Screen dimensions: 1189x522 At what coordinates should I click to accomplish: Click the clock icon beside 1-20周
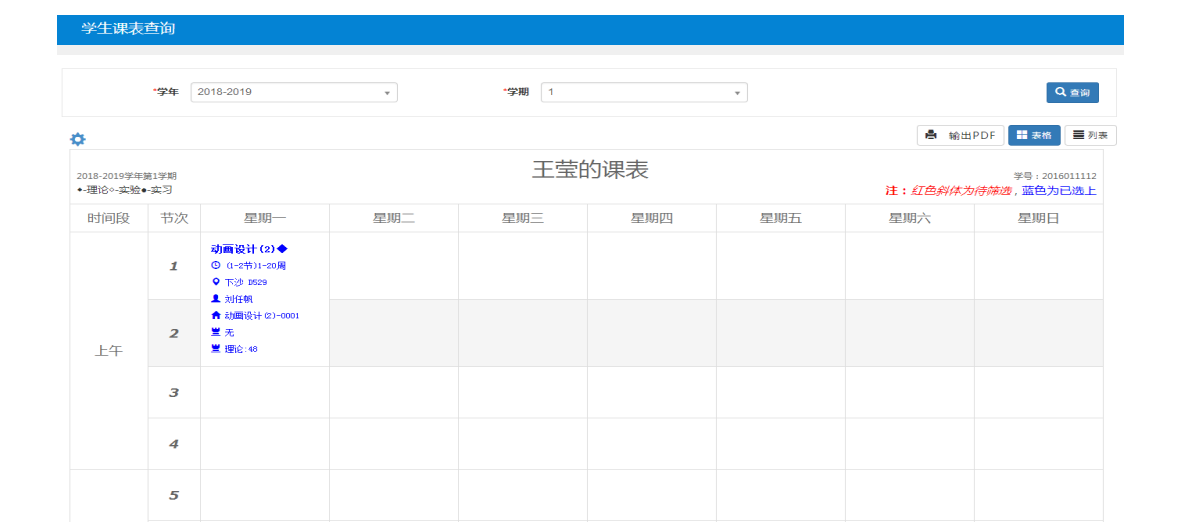(215, 266)
